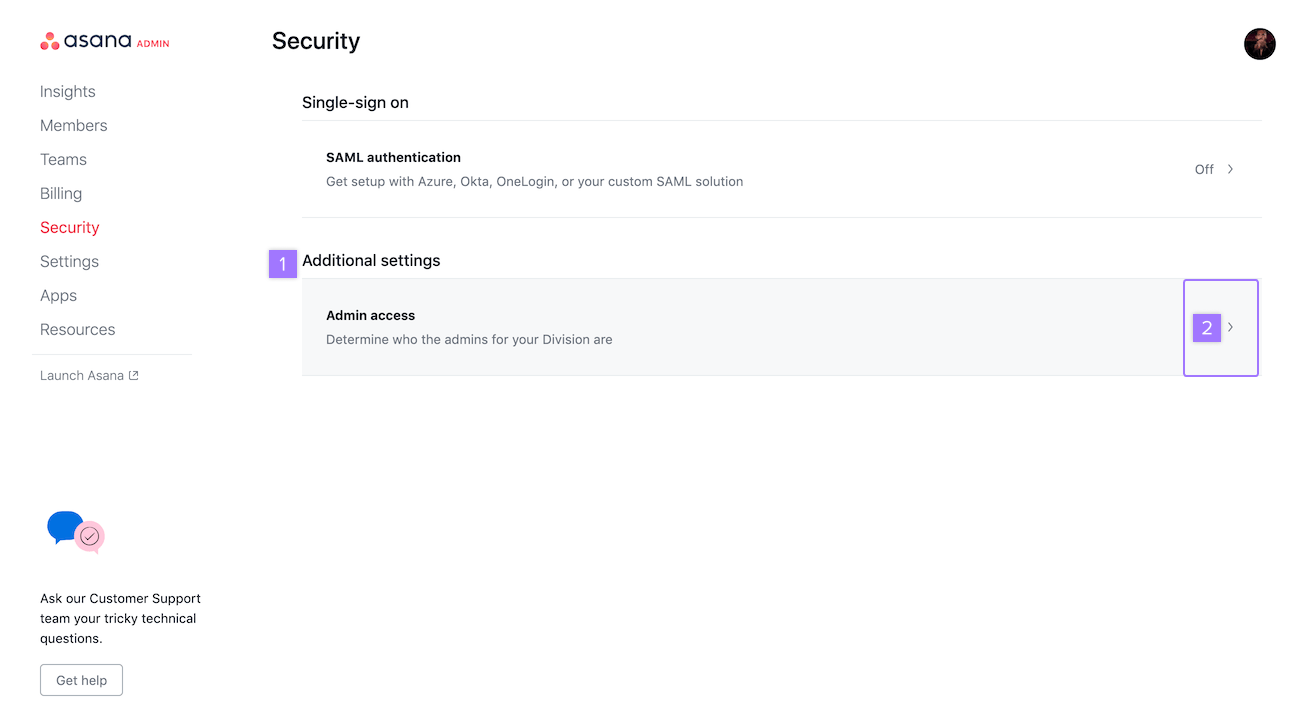This screenshot has height=728, width=1300.
Task: Go to Members in sidebar
Action: pos(74,126)
